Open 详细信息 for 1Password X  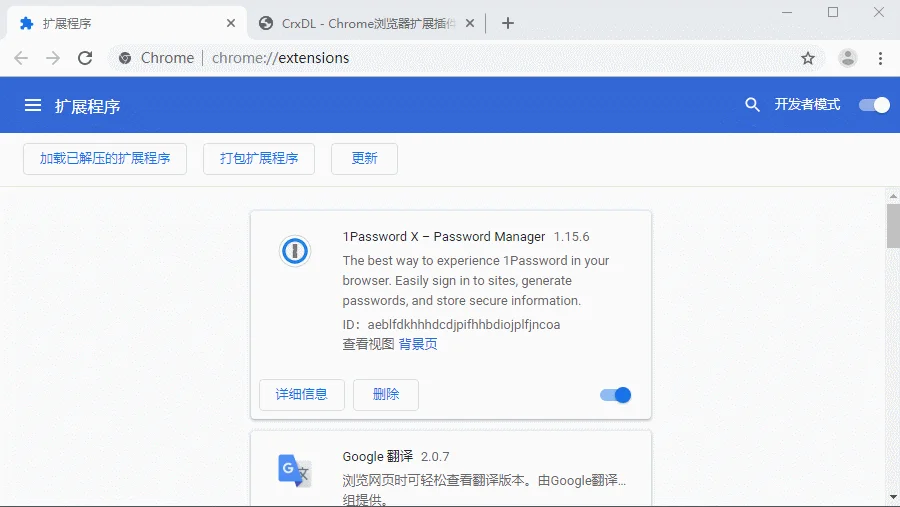coord(302,394)
